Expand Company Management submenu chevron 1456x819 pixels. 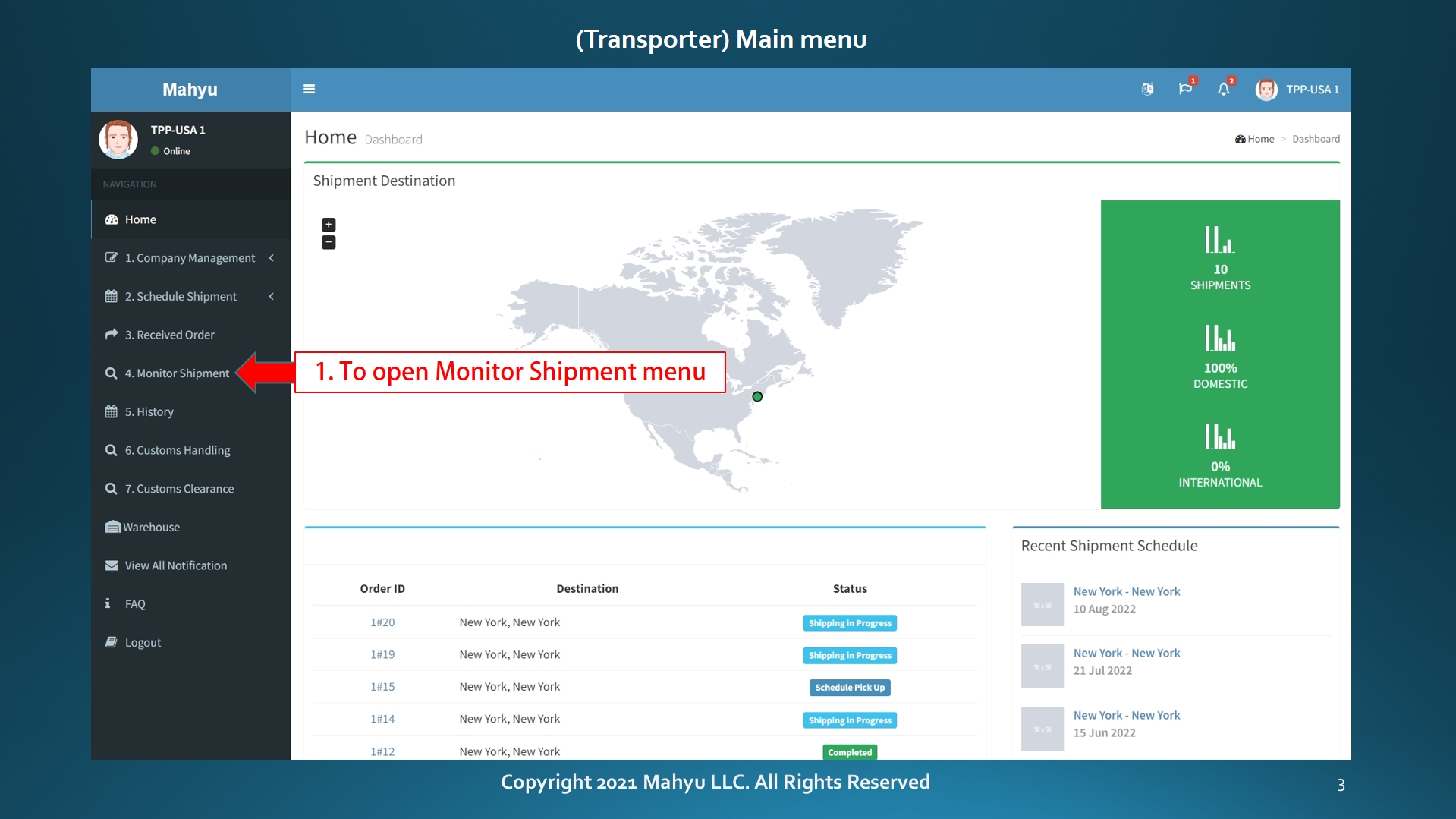pyautogui.click(x=271, y=258)
